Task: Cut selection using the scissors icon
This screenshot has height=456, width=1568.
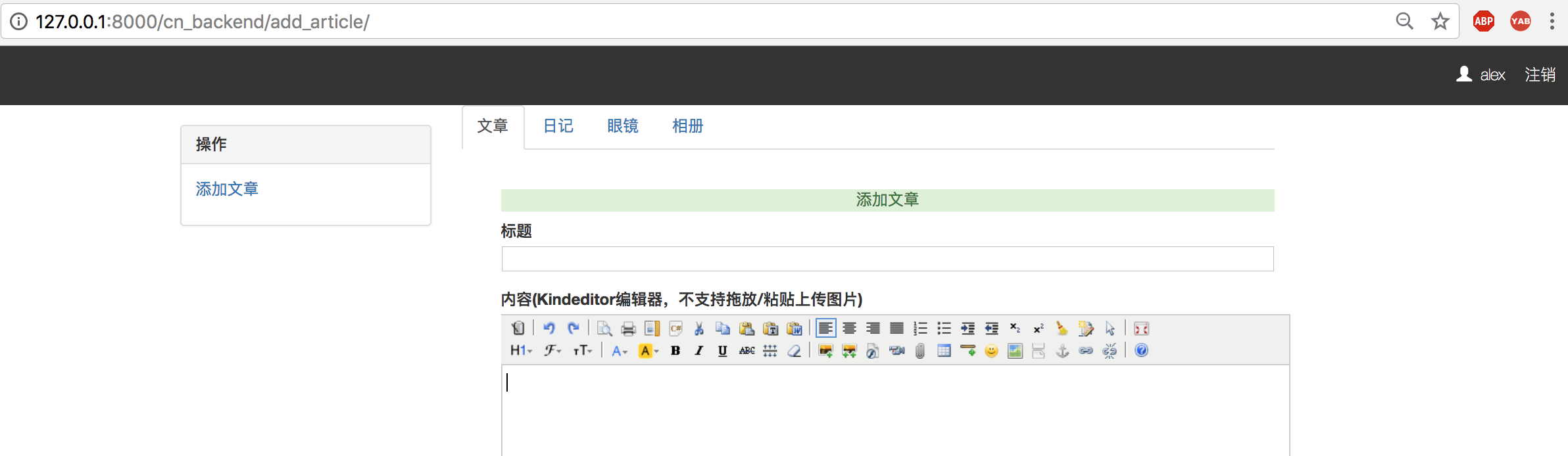Action: point(699,328)
